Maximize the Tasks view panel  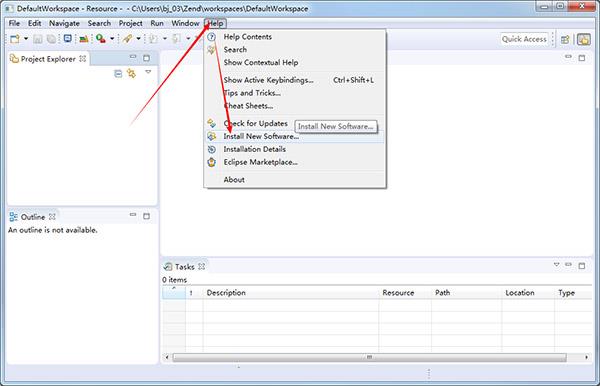point(582,265)
